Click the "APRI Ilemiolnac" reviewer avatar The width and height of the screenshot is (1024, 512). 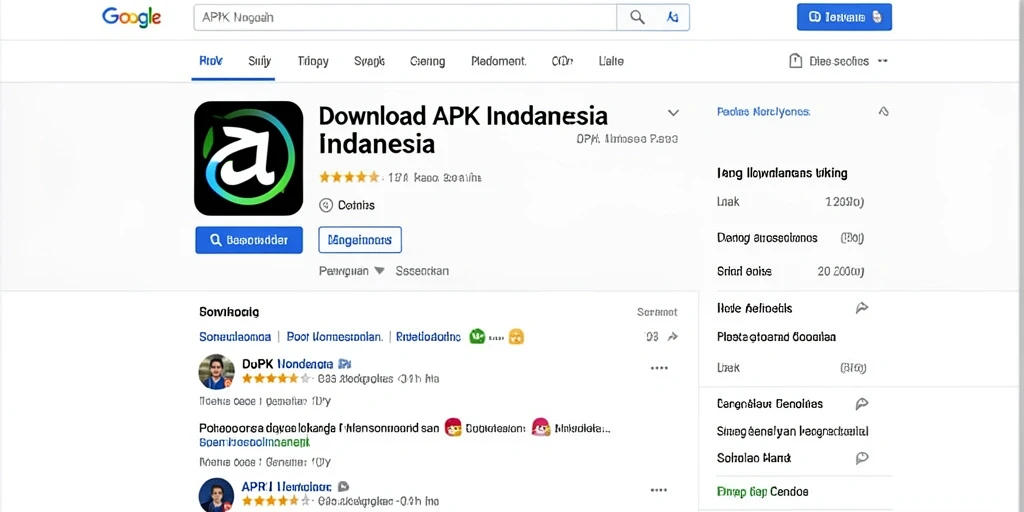(216, 494)
